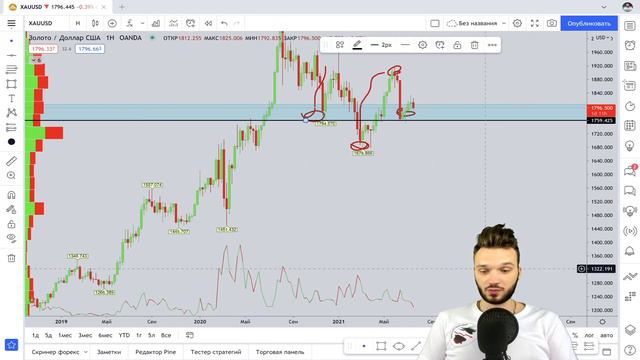Select the cursor dot tool
This screenshot has height=360, width=640.
pos(11,41)
